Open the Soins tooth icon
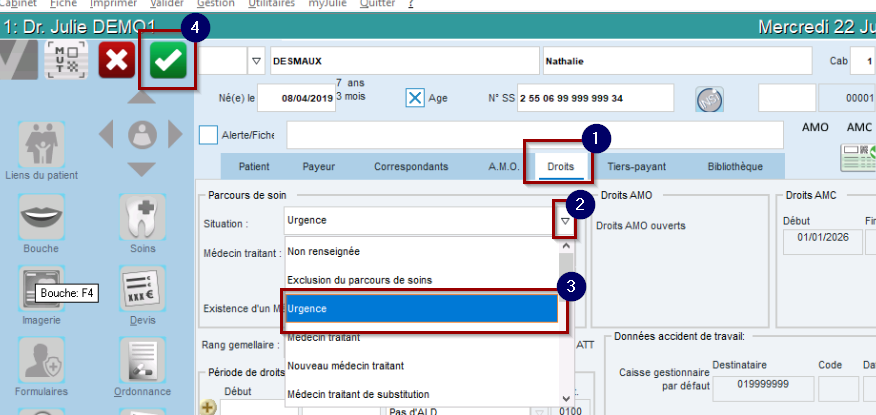 point(142,217)
